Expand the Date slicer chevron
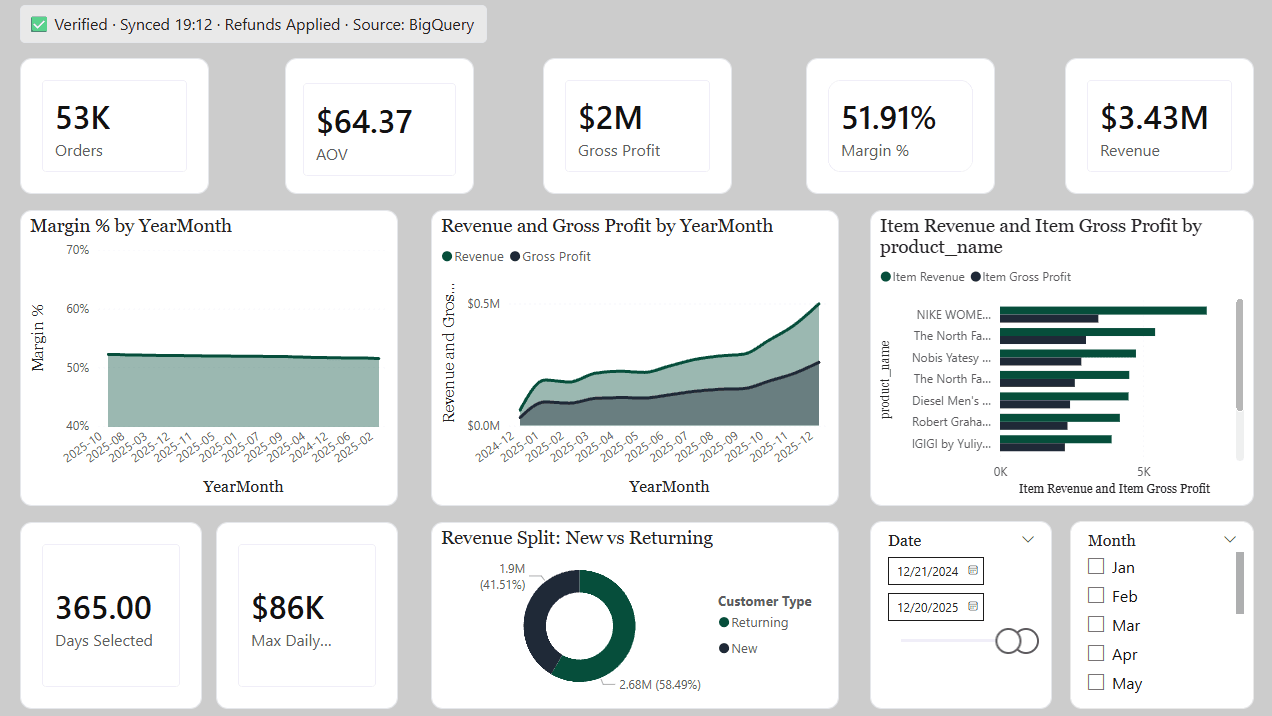The width and height of the screenshot is (1272, 716). pos(1028,540)
